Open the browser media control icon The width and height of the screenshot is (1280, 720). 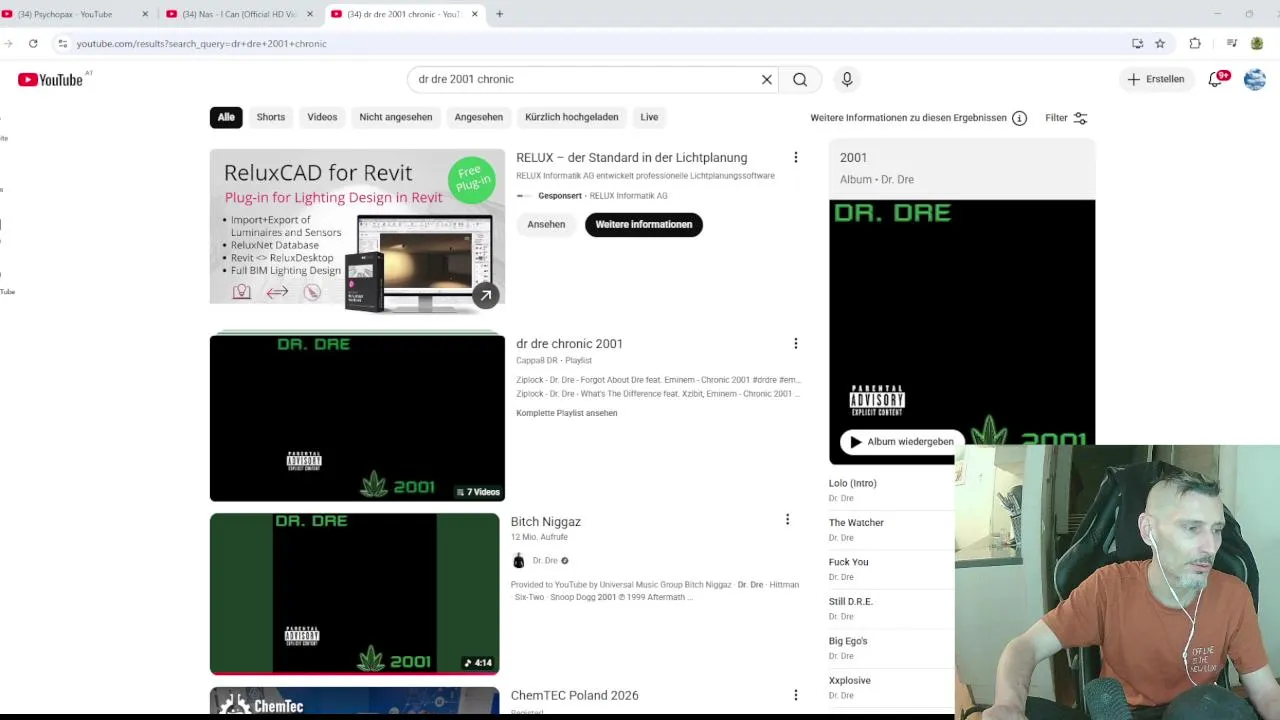(x=1231, y=44)
